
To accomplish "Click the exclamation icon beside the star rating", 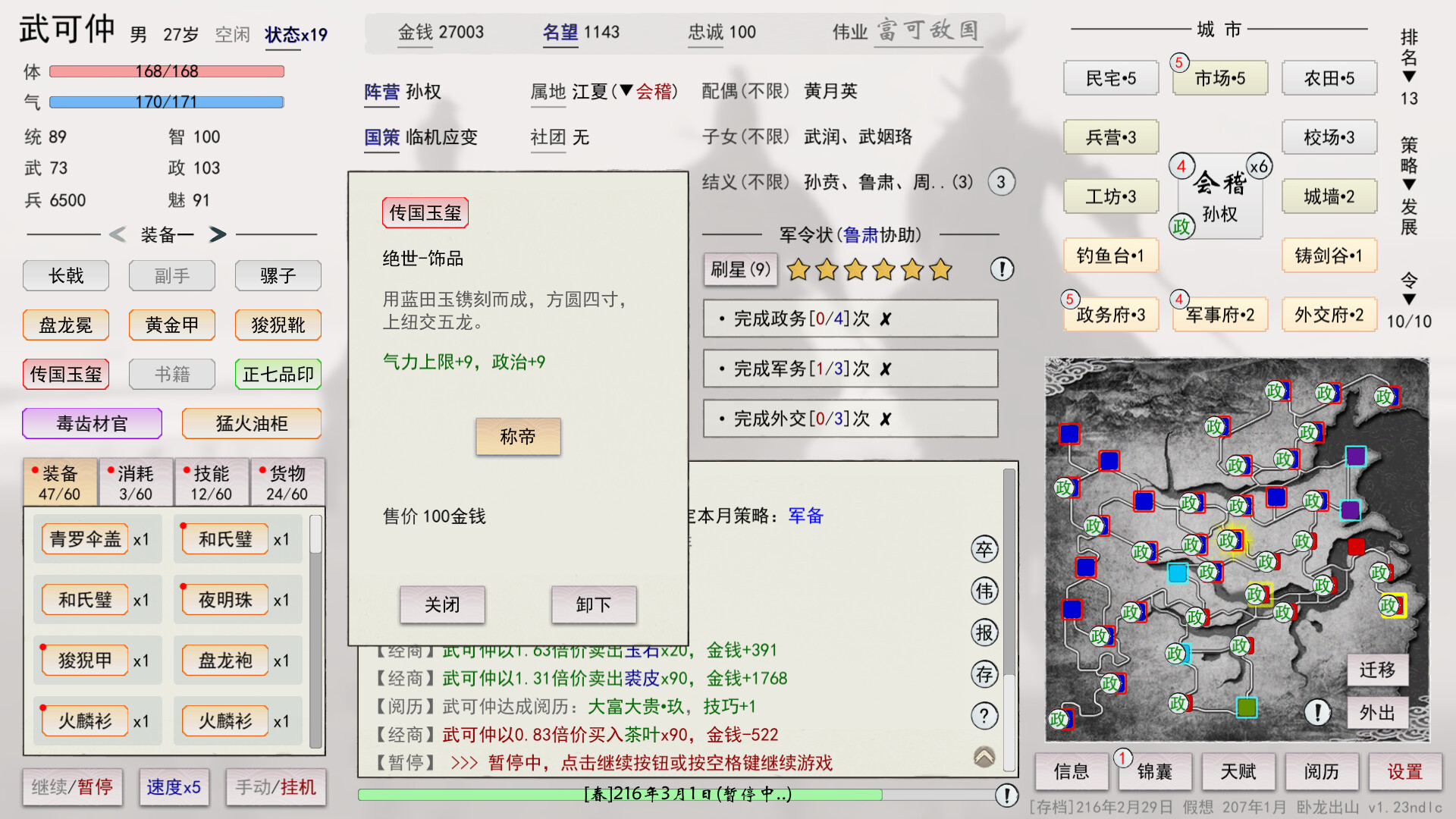I will 1003,269.
